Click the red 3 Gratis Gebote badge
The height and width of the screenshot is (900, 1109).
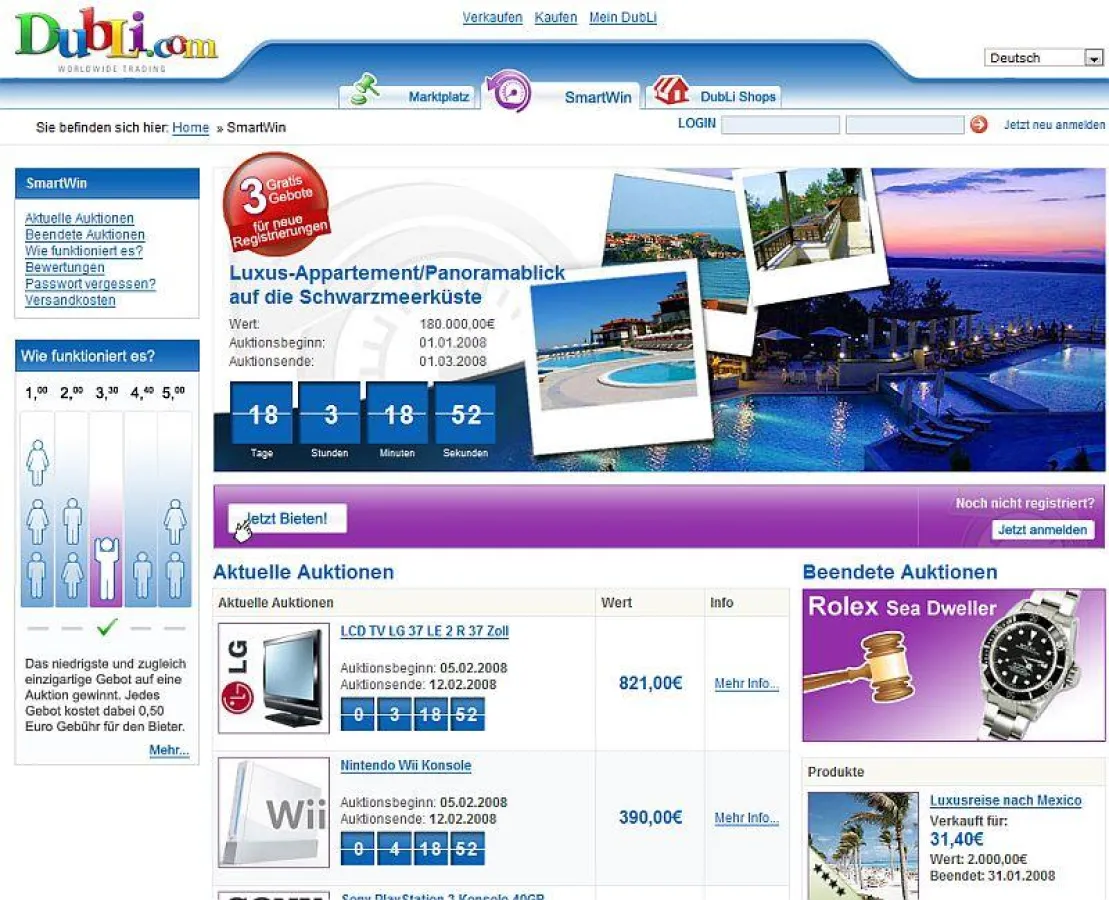tap(275, 204)
